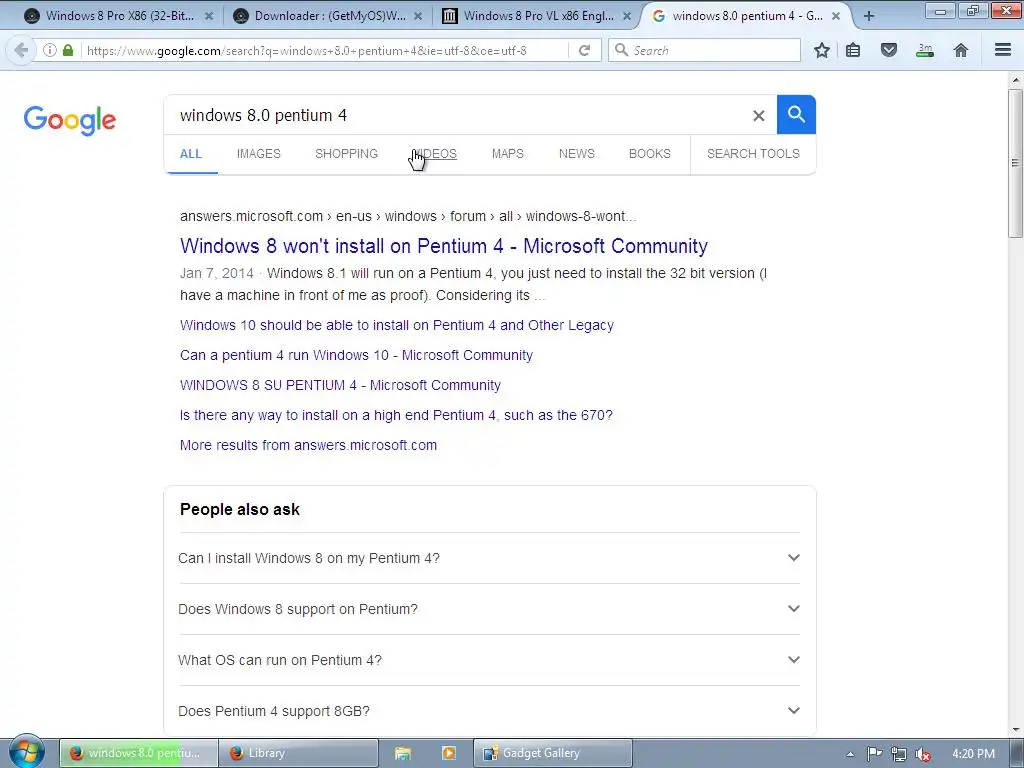
Task: Clear Google search query with X
Action: [x=758, y=116]
